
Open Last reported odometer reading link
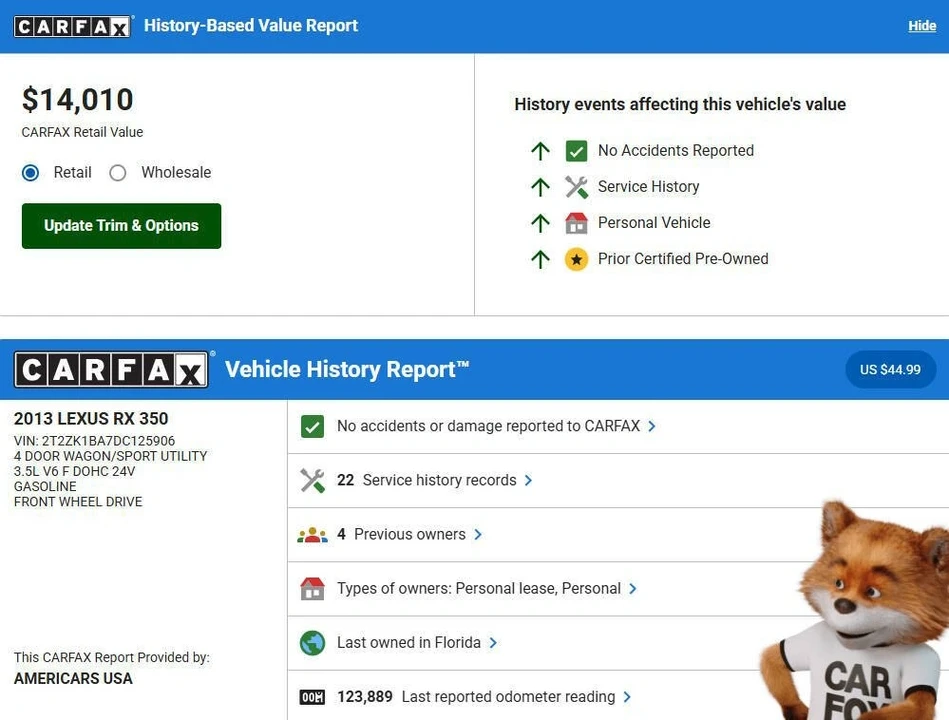point(476,697)
